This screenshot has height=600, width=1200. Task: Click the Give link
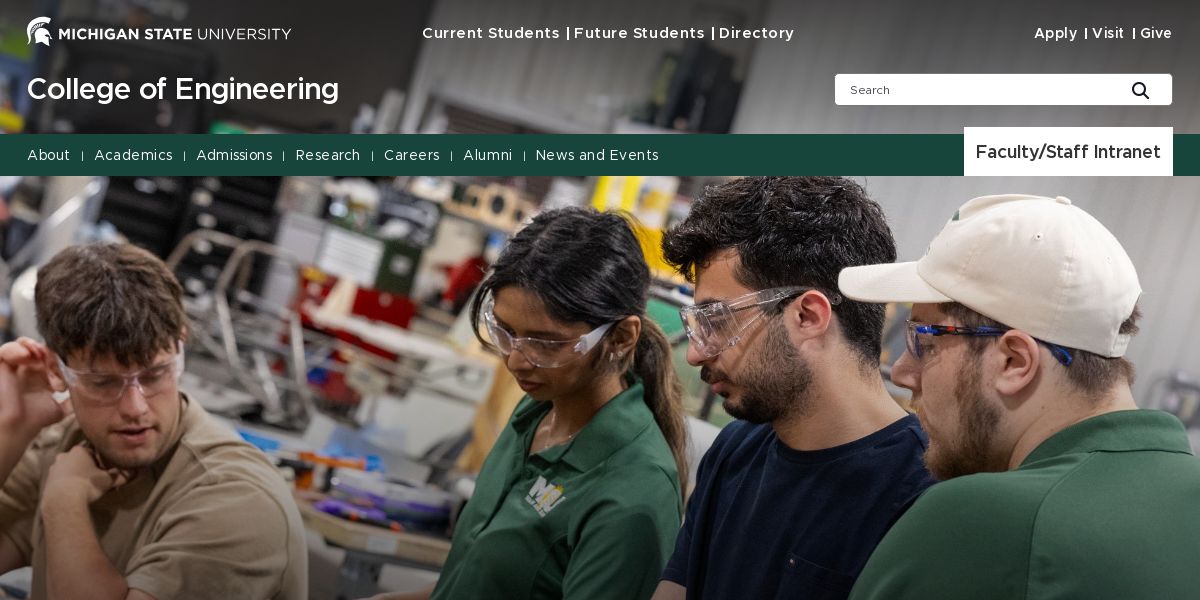tap(1156, 33)
